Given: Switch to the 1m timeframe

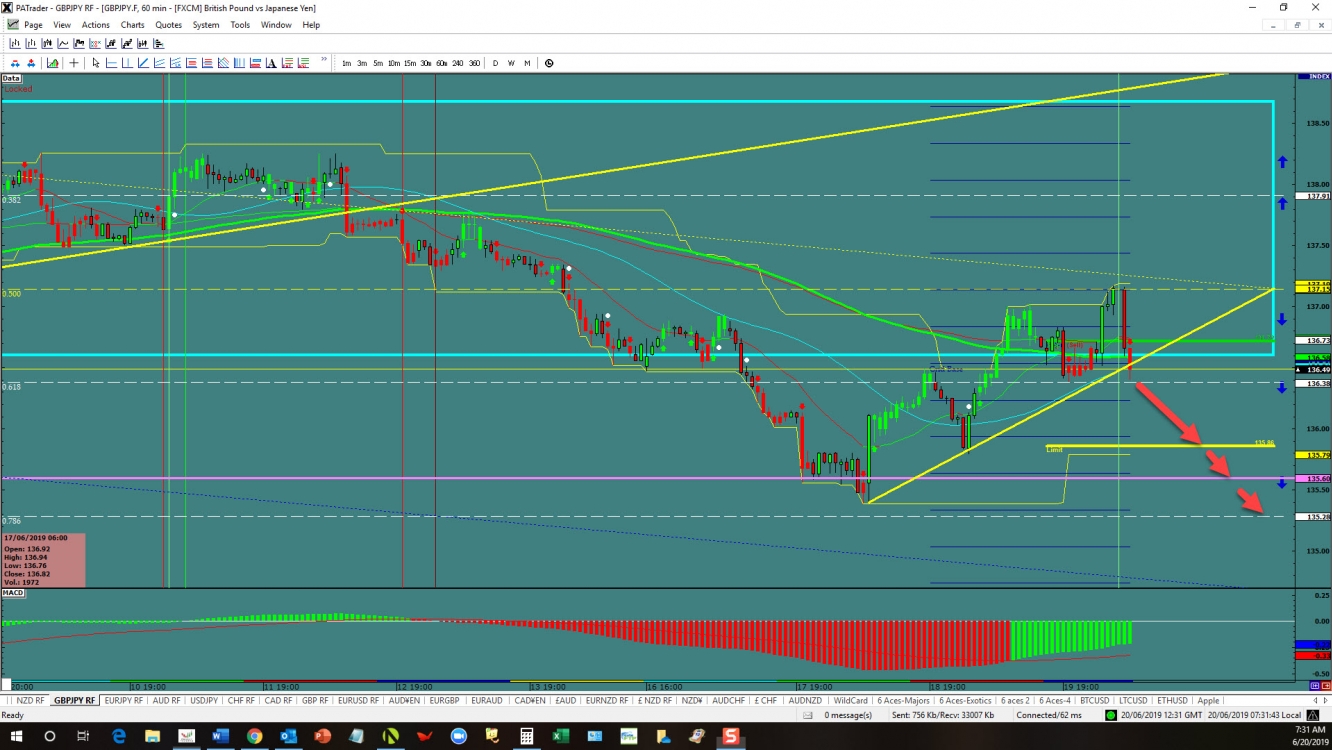Looking at the screenshot, I should [x=346, y=63].
